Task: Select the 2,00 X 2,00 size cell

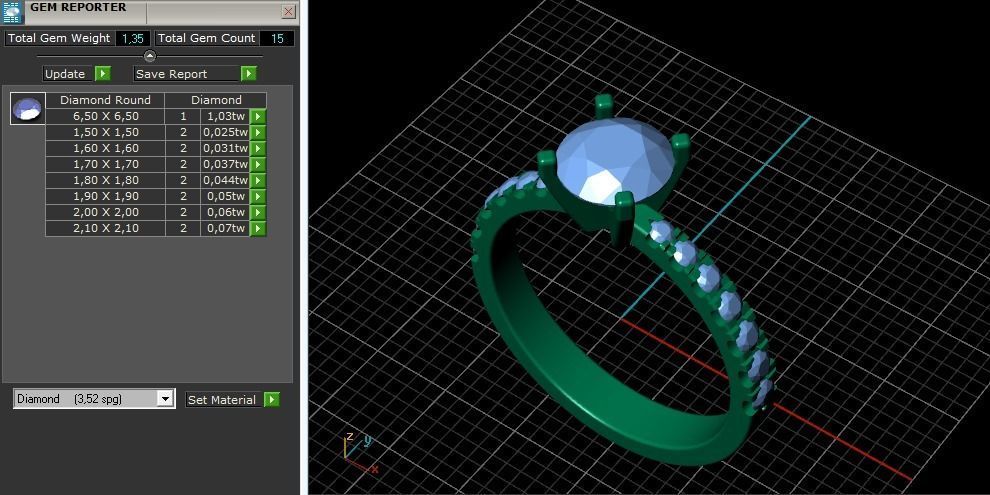Action: point(105,212)
